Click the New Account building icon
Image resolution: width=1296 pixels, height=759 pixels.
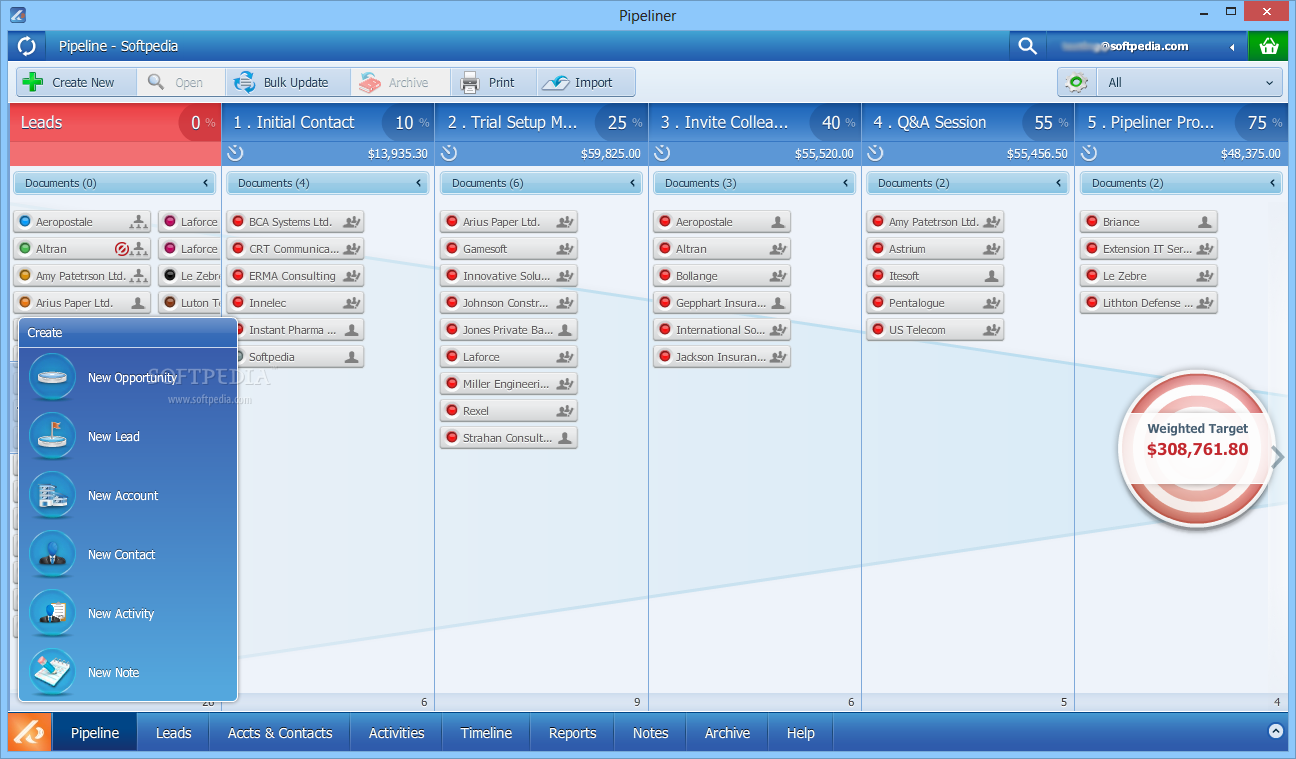[x=53, y=496]
